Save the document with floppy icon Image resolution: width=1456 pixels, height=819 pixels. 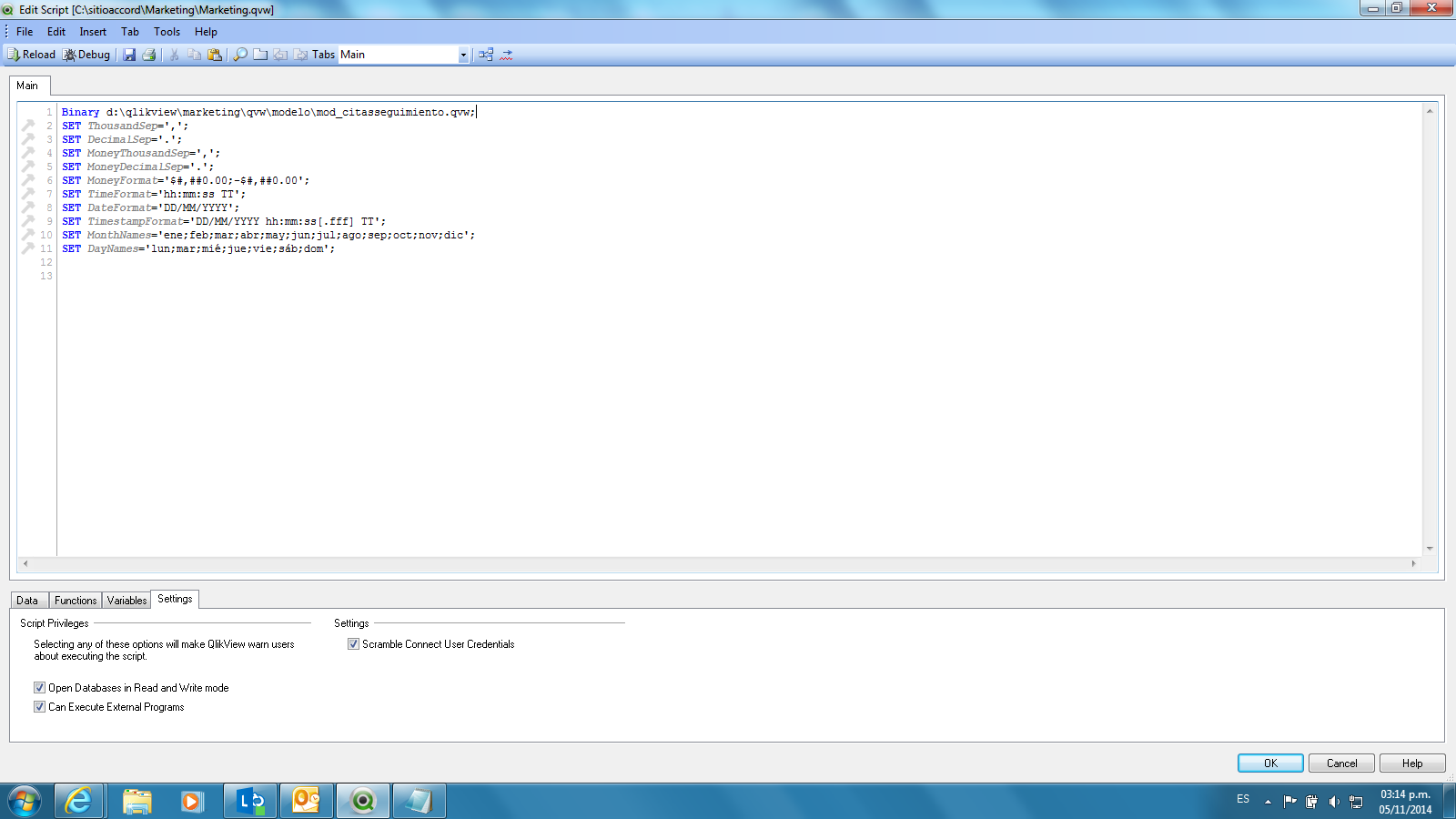129,55
